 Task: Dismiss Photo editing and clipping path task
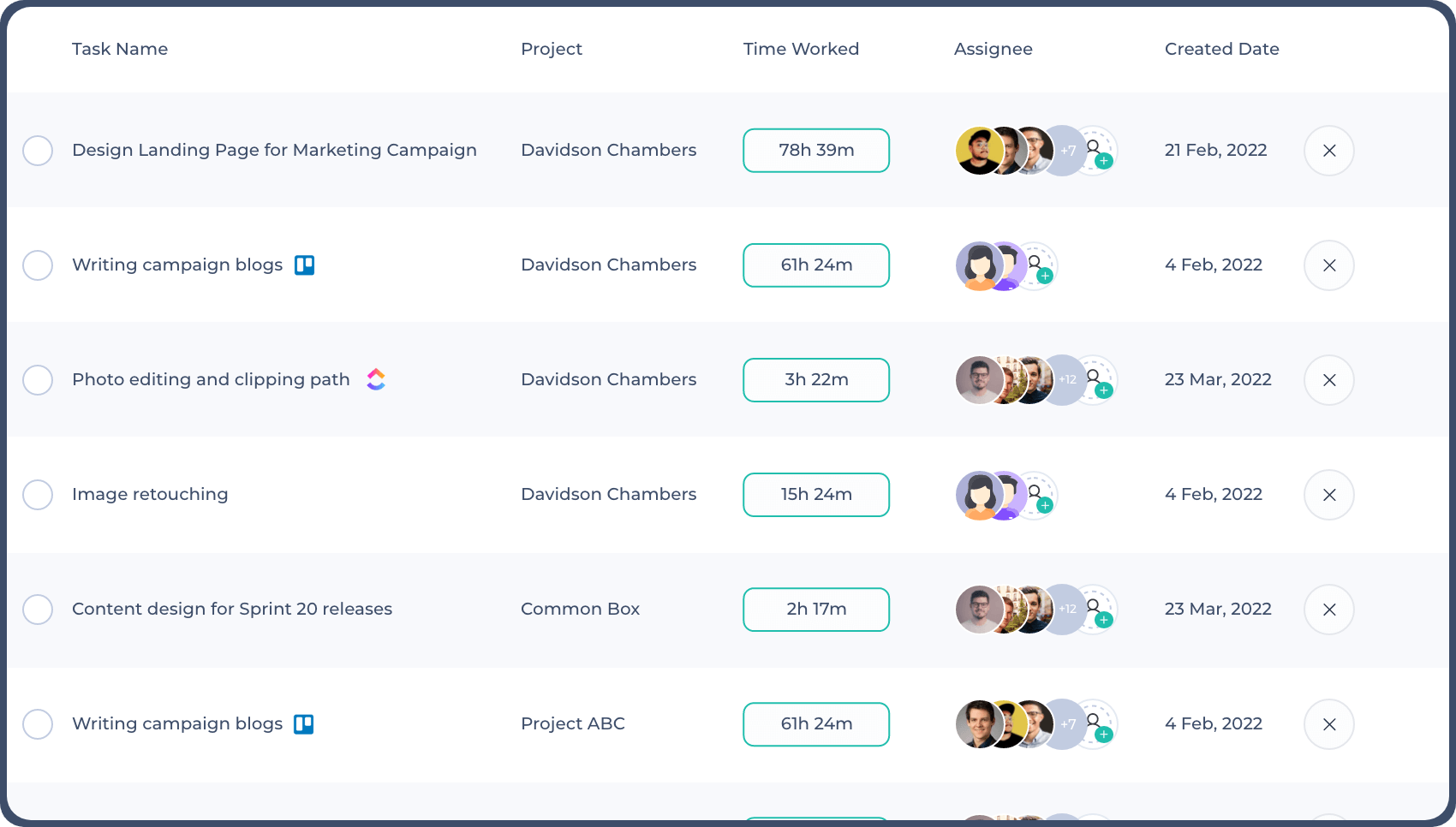coord(1328,380)
